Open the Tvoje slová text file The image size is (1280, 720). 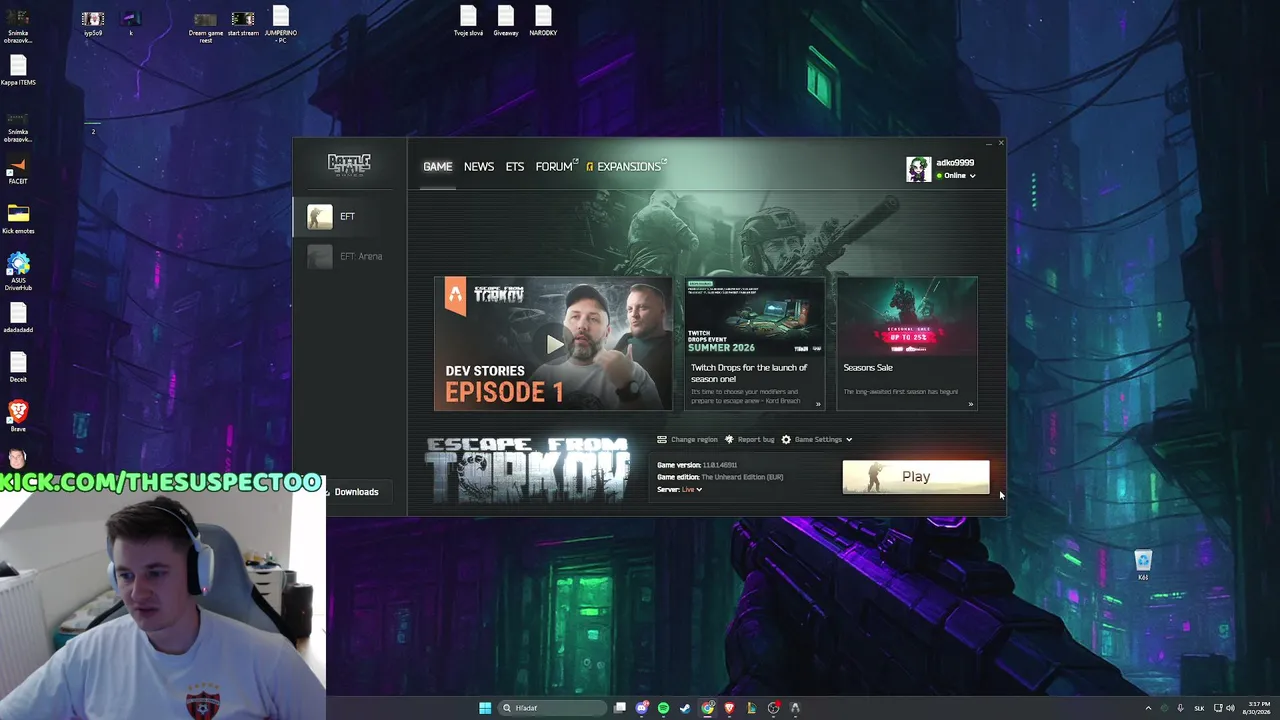(468, 21)
